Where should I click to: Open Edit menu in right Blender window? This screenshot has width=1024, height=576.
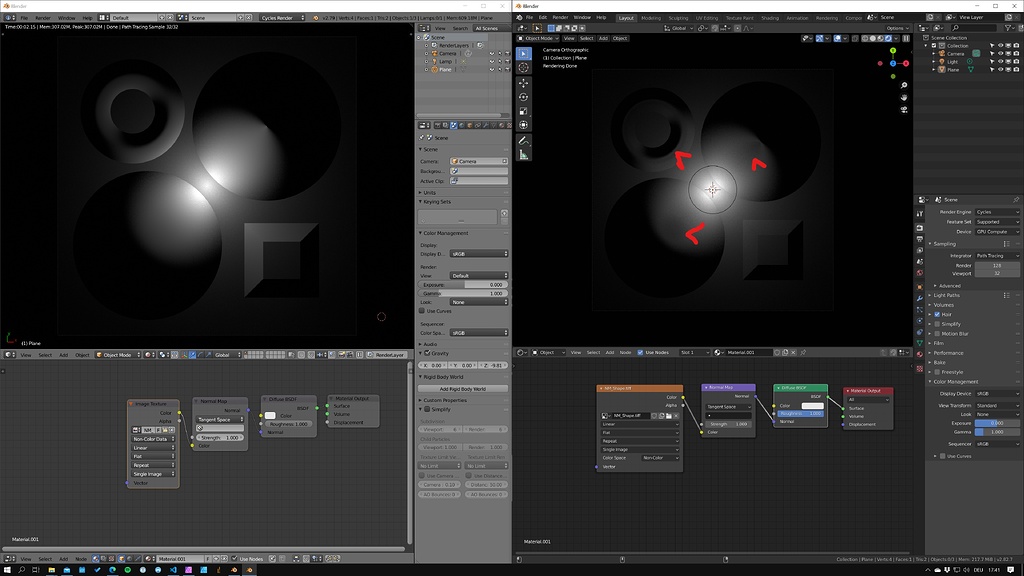543,18
